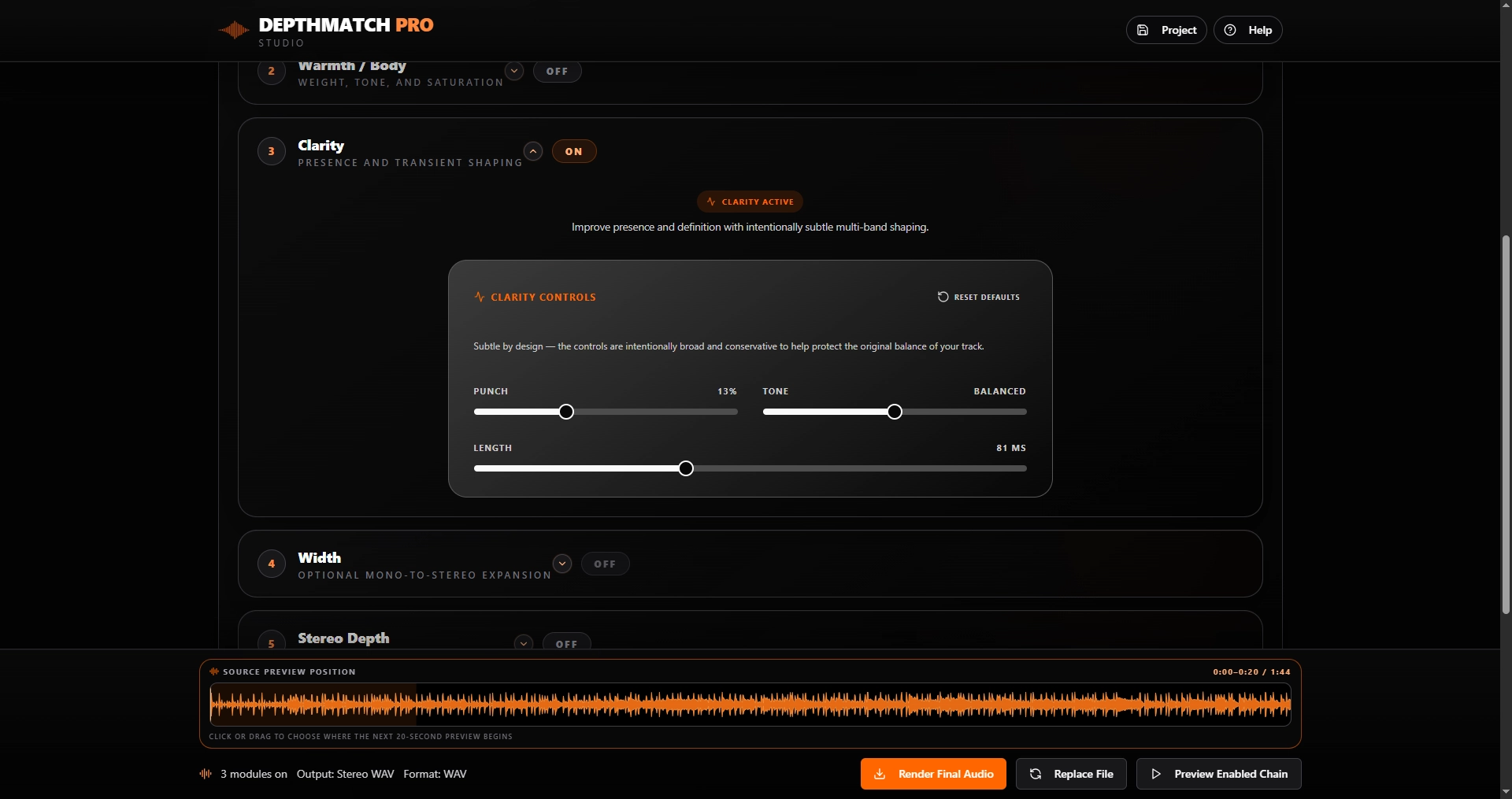
Task: Click the Clarity Active badge
Action: point(750,202)
